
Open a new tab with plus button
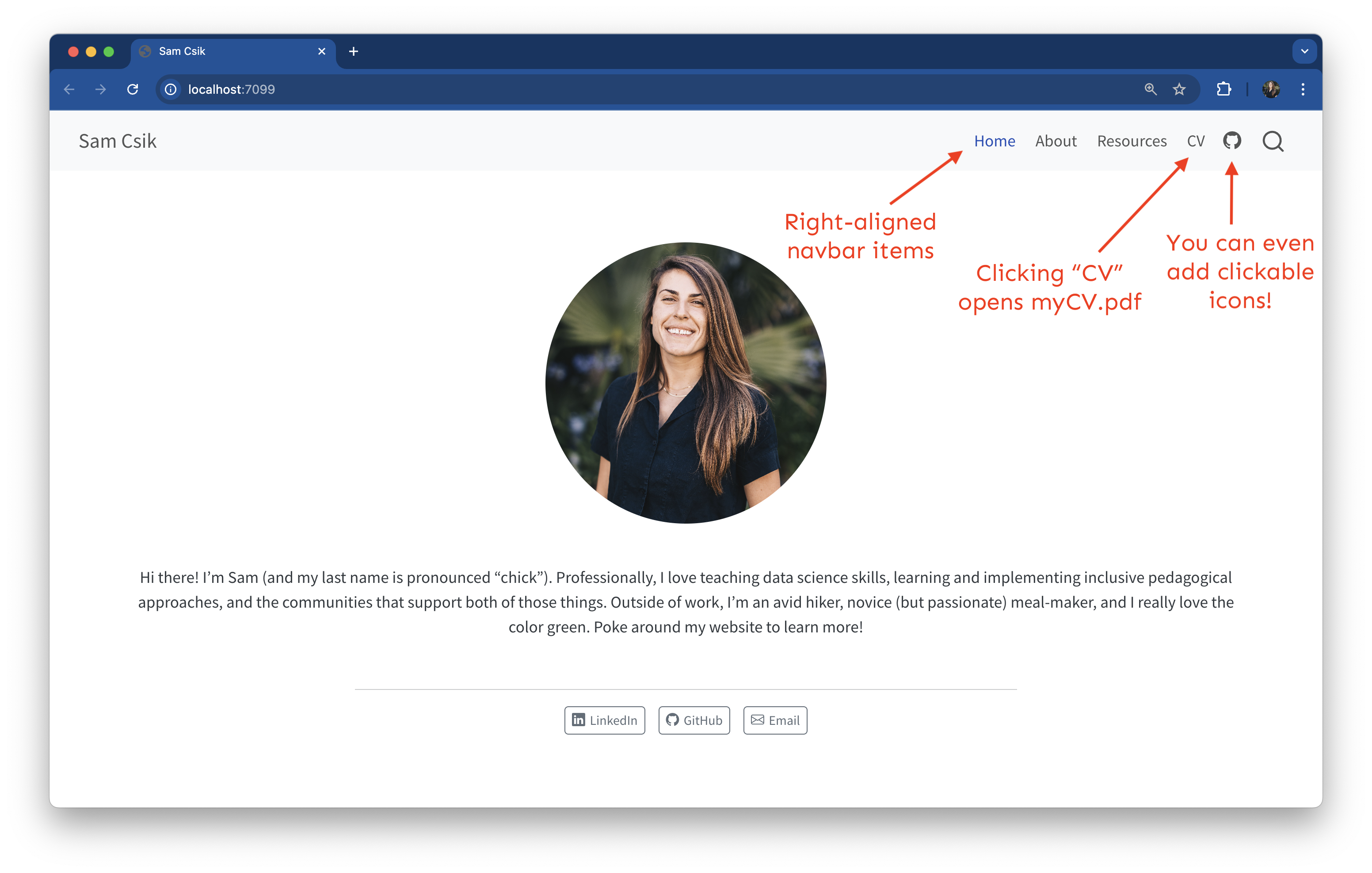pyautogui.click(x=353, y=51)
